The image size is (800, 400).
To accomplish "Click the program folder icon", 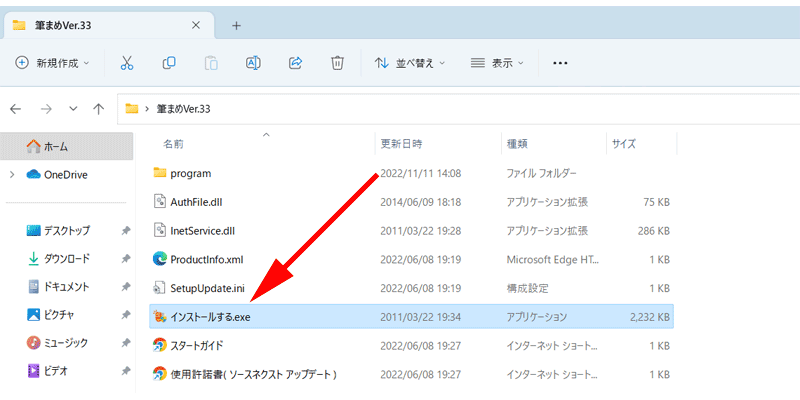I will (160, 173).
